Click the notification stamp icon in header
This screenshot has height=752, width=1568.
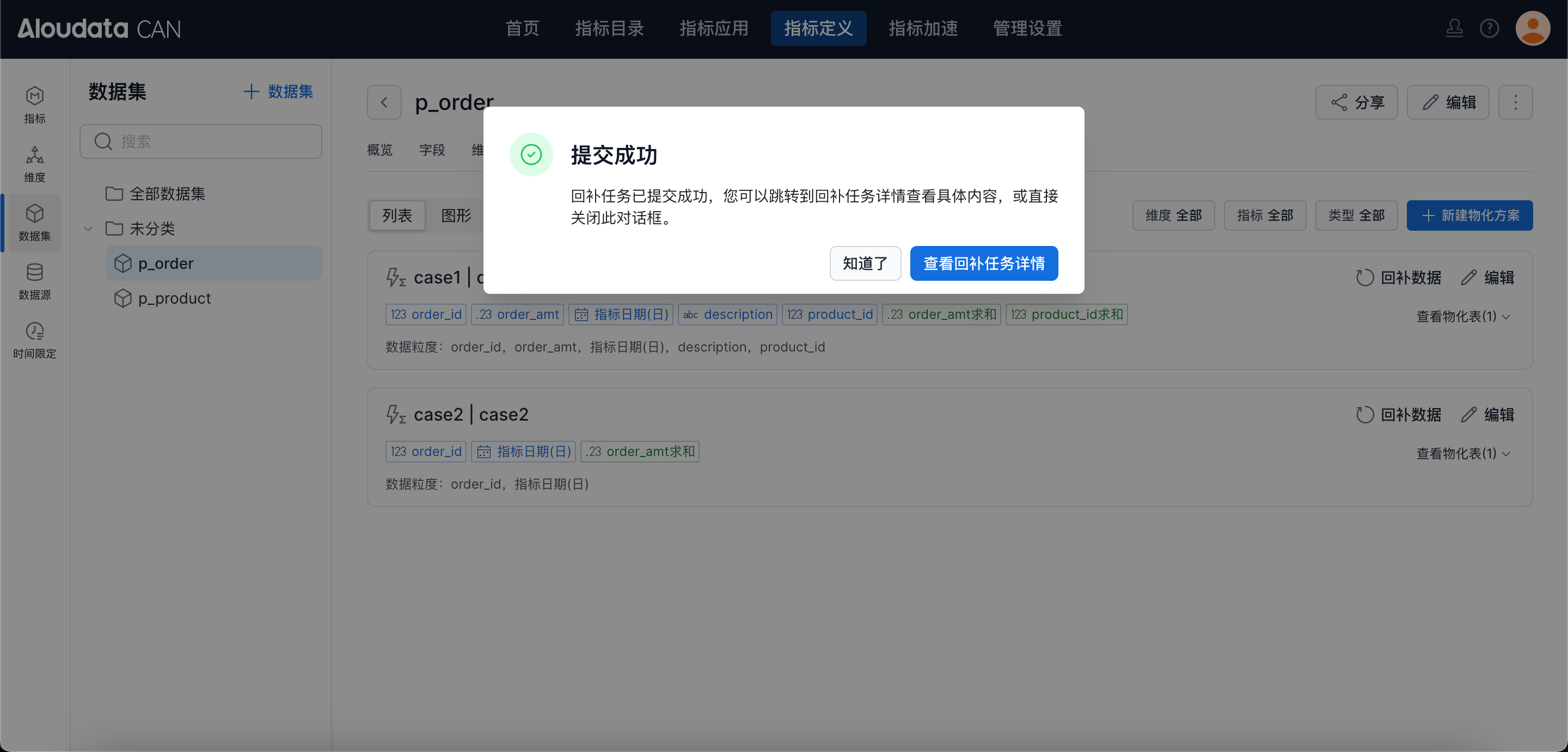(1454, 28)
